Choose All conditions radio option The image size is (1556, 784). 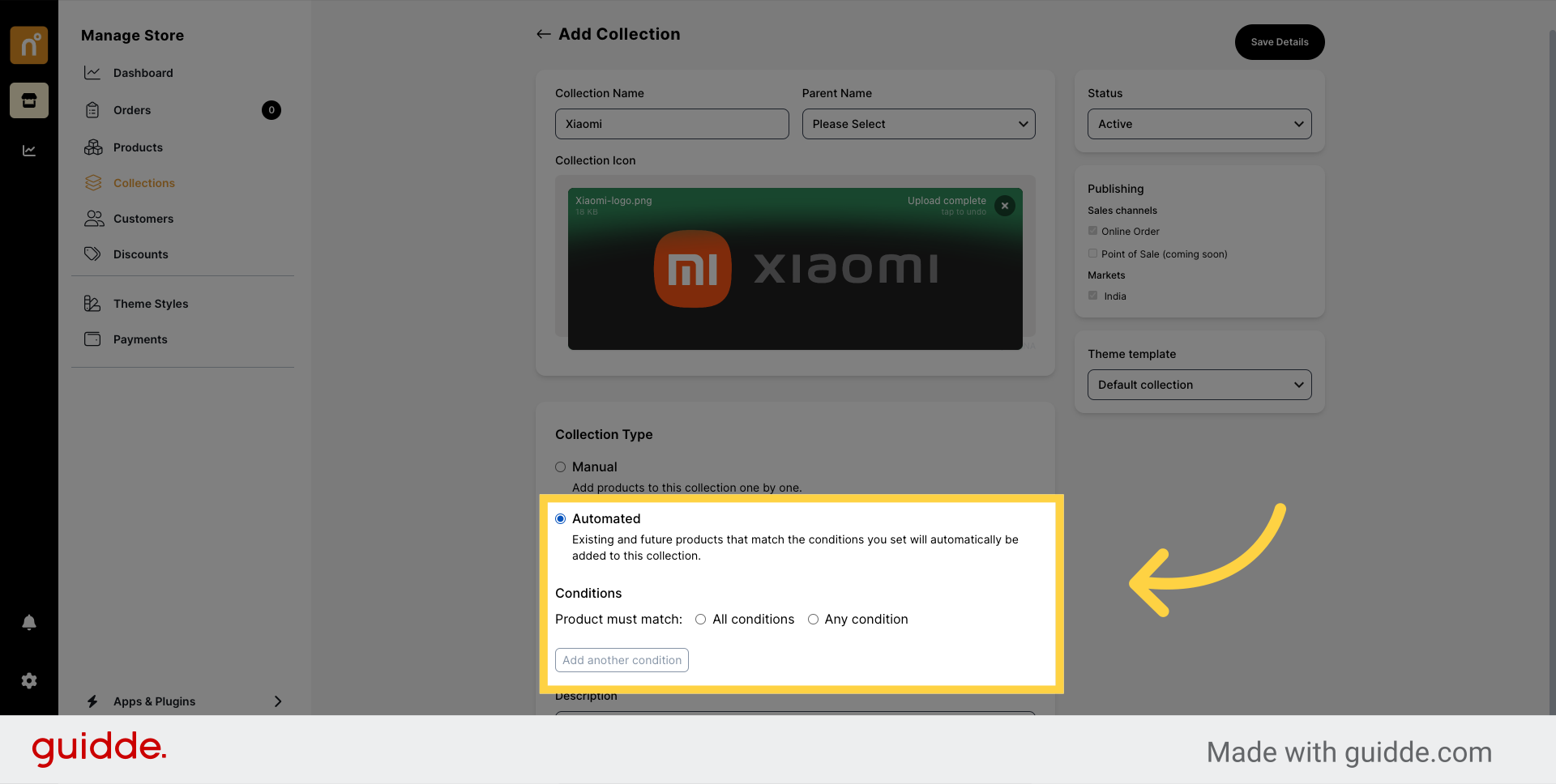coord(700,620)
